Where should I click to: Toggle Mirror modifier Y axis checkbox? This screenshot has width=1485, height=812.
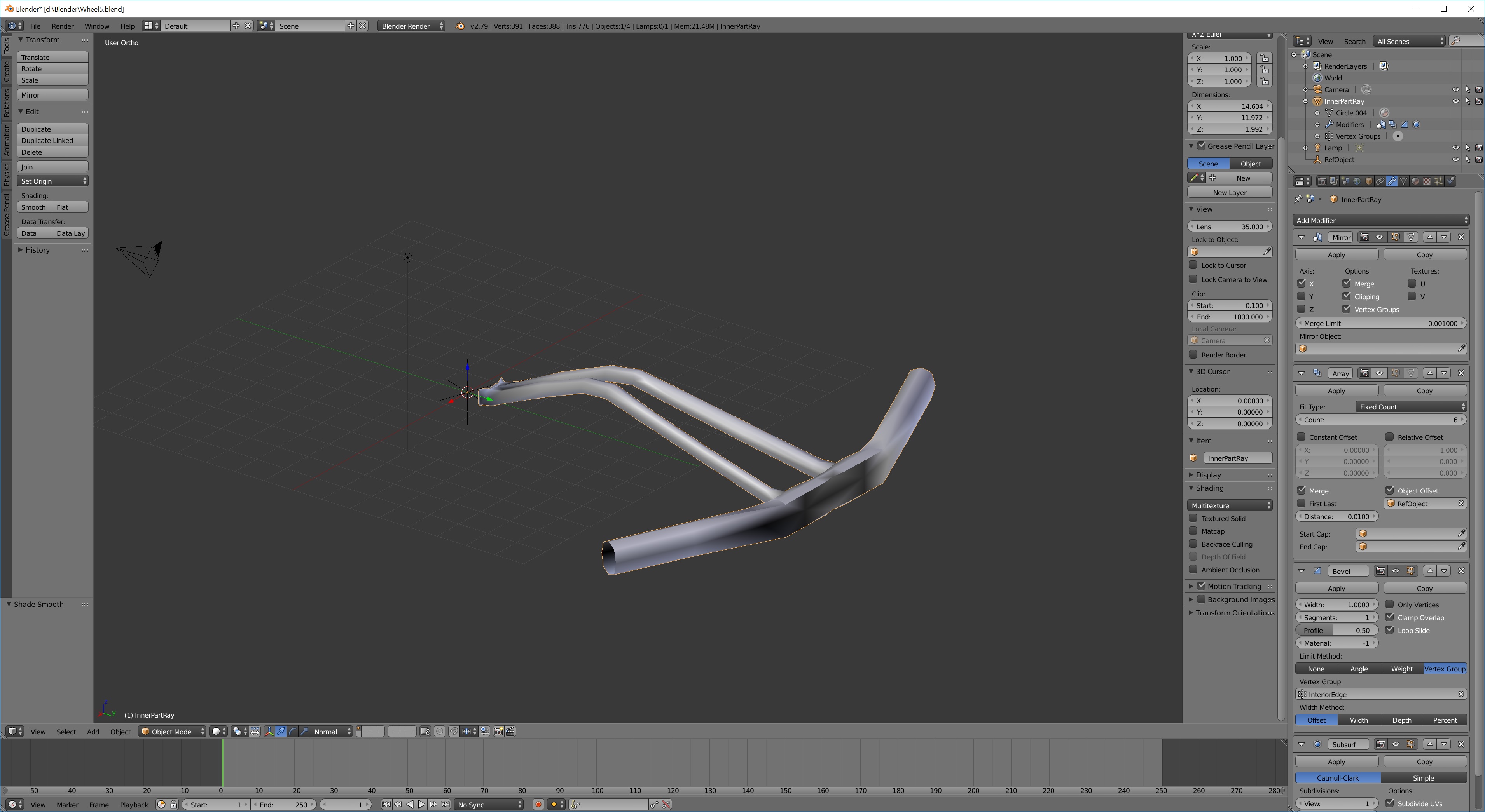[1301, 296]
